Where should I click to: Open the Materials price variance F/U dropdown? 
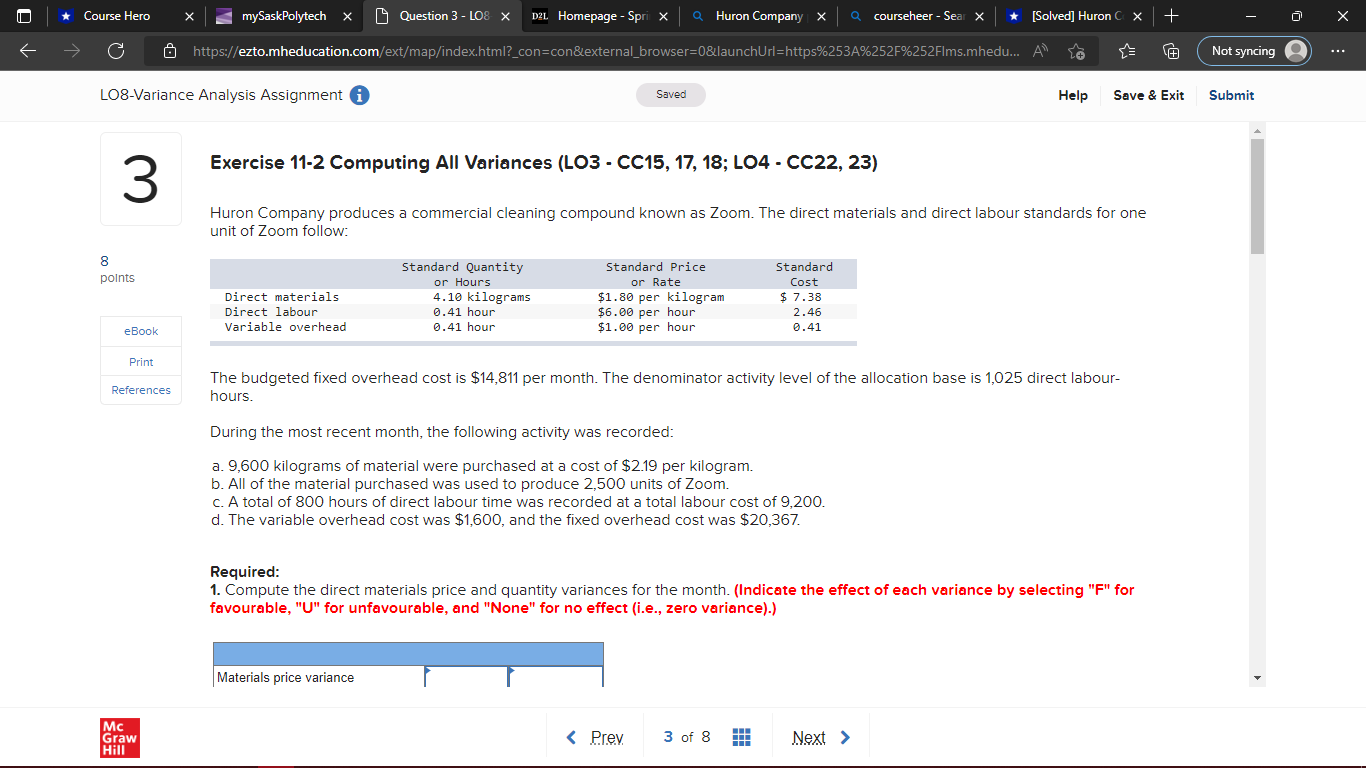[x=556, y=677]
